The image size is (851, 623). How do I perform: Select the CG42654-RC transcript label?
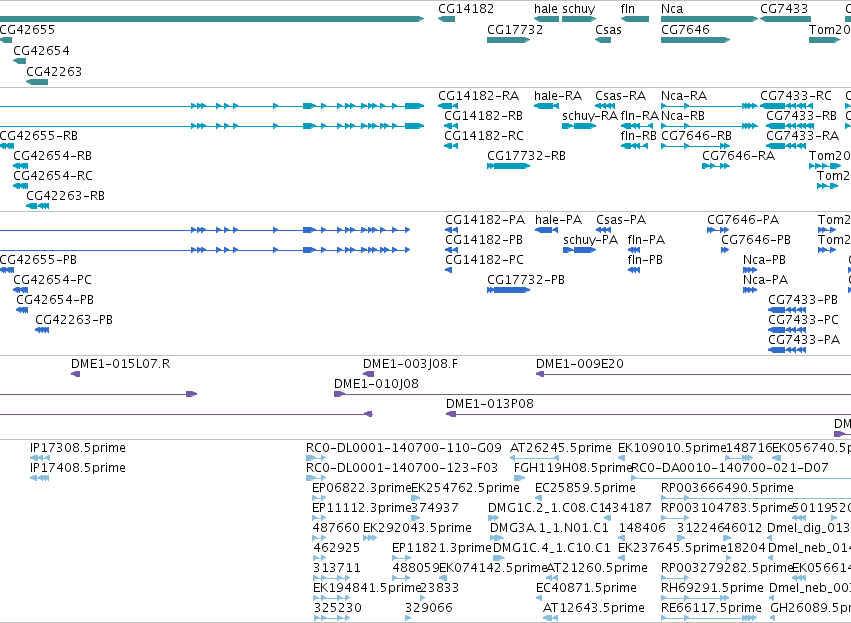point(53,176)
